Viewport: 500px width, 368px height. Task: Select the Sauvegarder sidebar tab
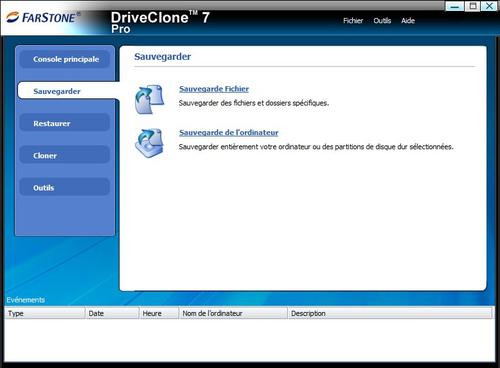68,91
